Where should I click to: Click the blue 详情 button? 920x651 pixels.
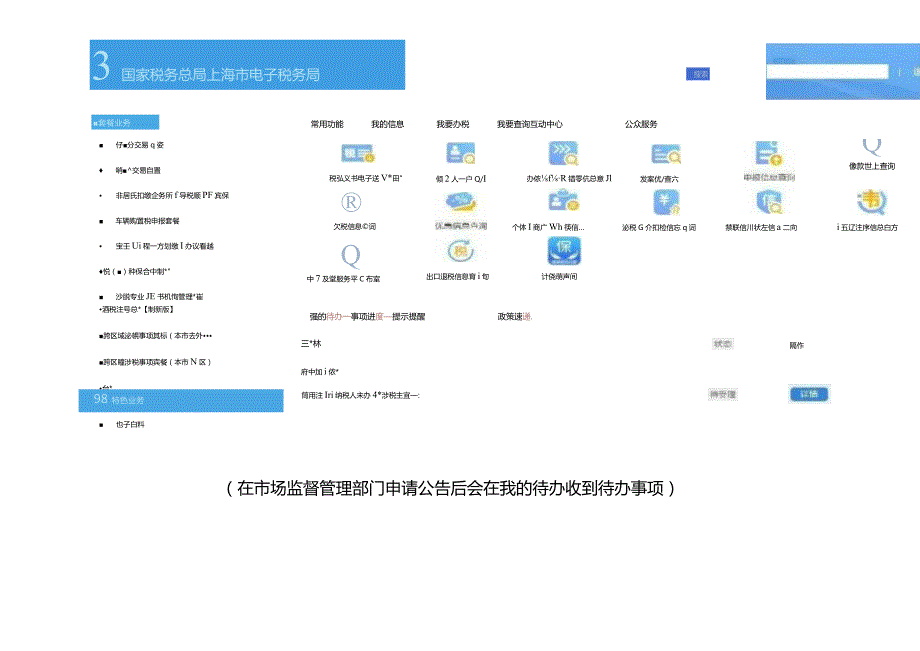809,394
